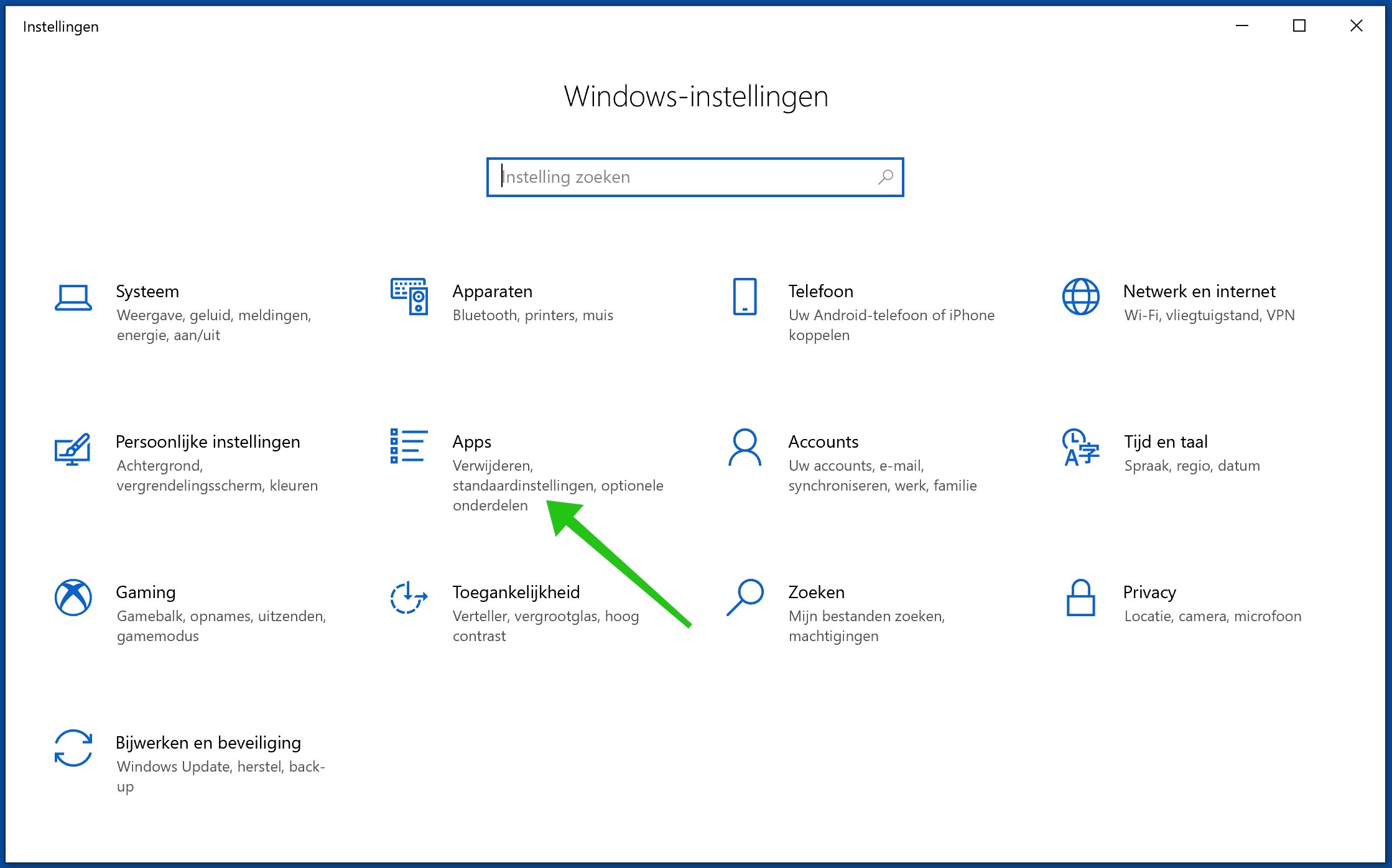Image resolution: width=1392 pixels, height=868 pixels.
Task: Minimize the Instellingen window
Action: 1242,25
